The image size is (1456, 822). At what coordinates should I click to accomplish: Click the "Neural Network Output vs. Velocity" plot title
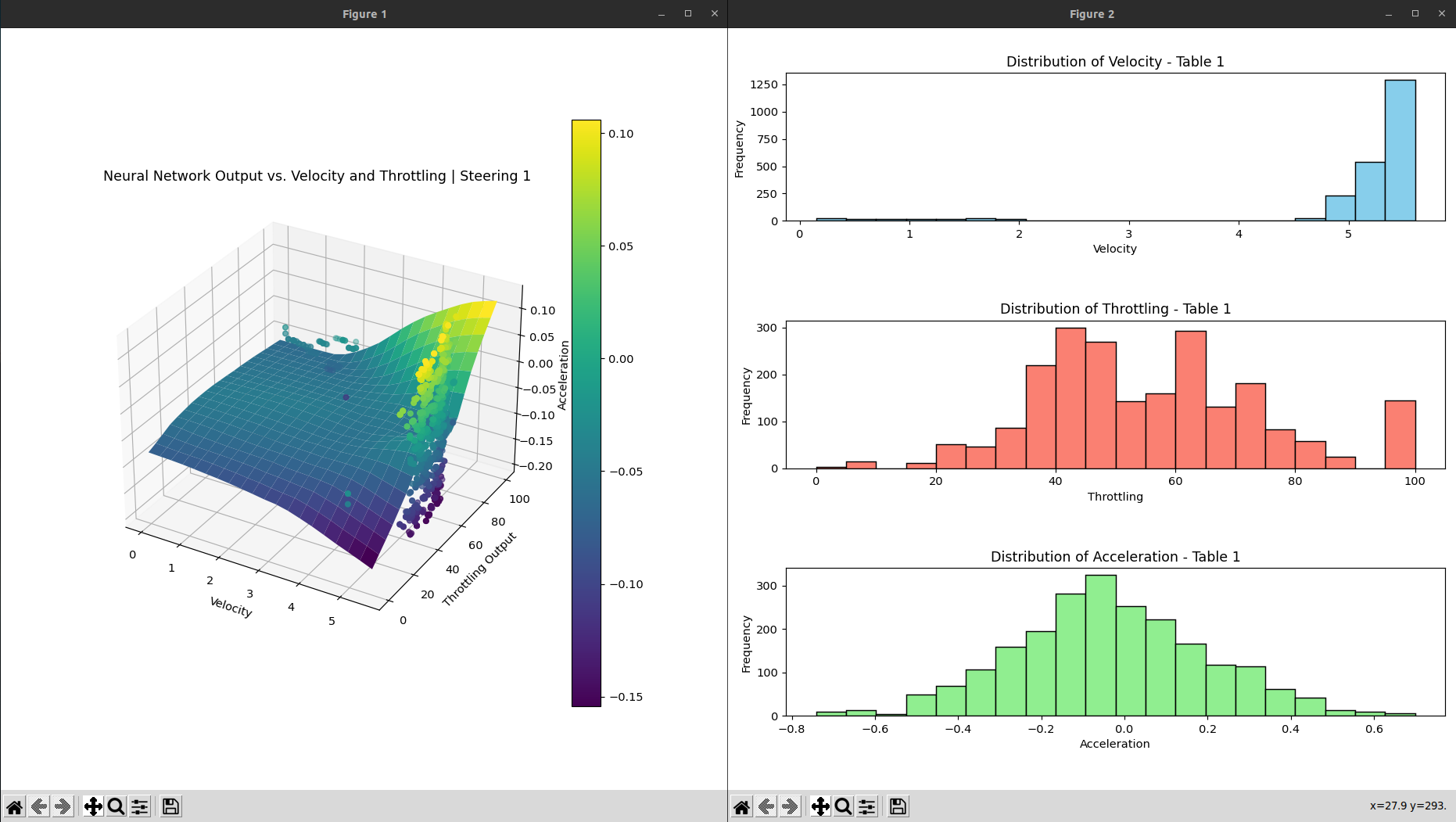coord(317,176)
